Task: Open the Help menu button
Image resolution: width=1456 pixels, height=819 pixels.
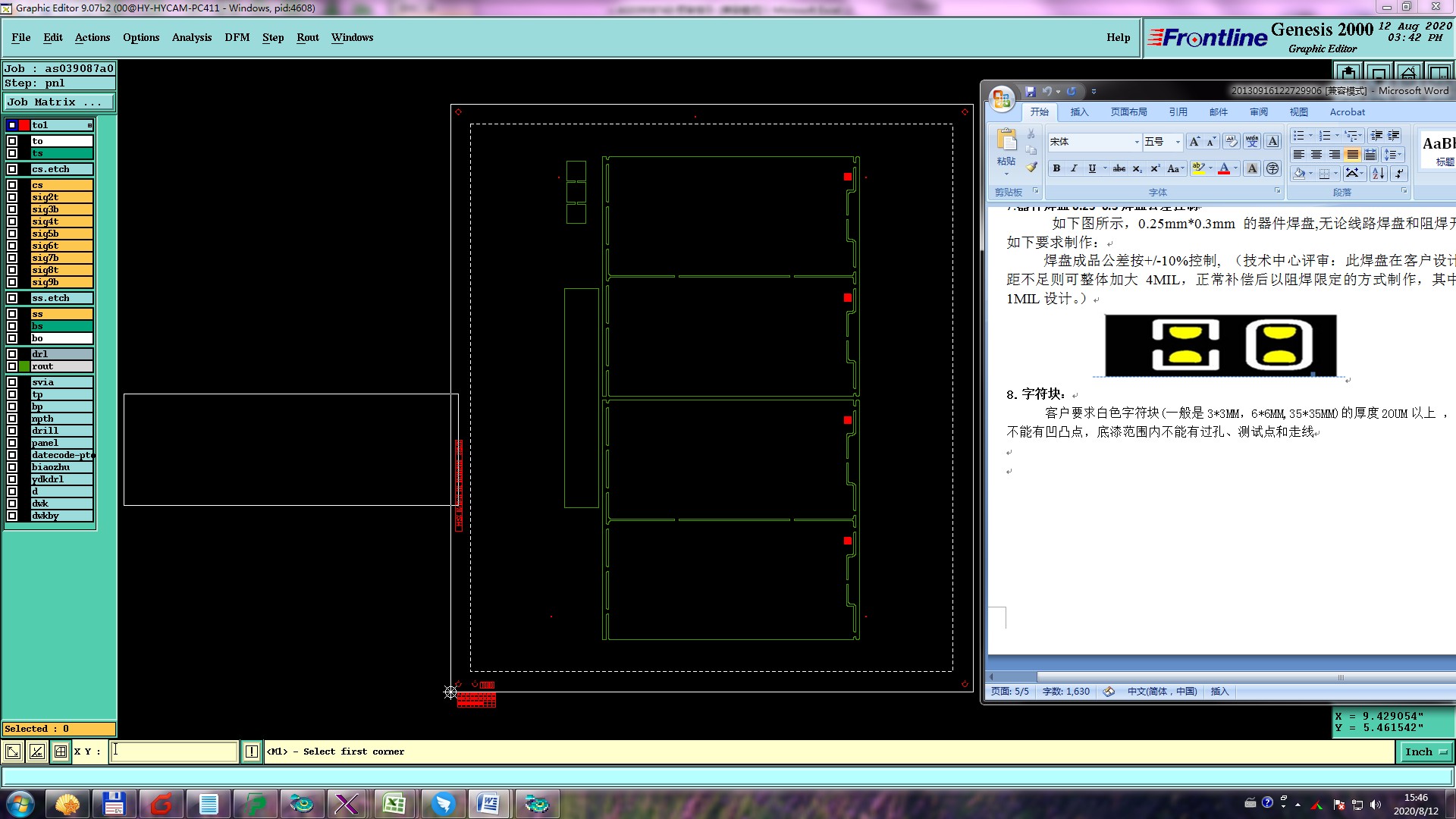Action: click(1118, 37)
